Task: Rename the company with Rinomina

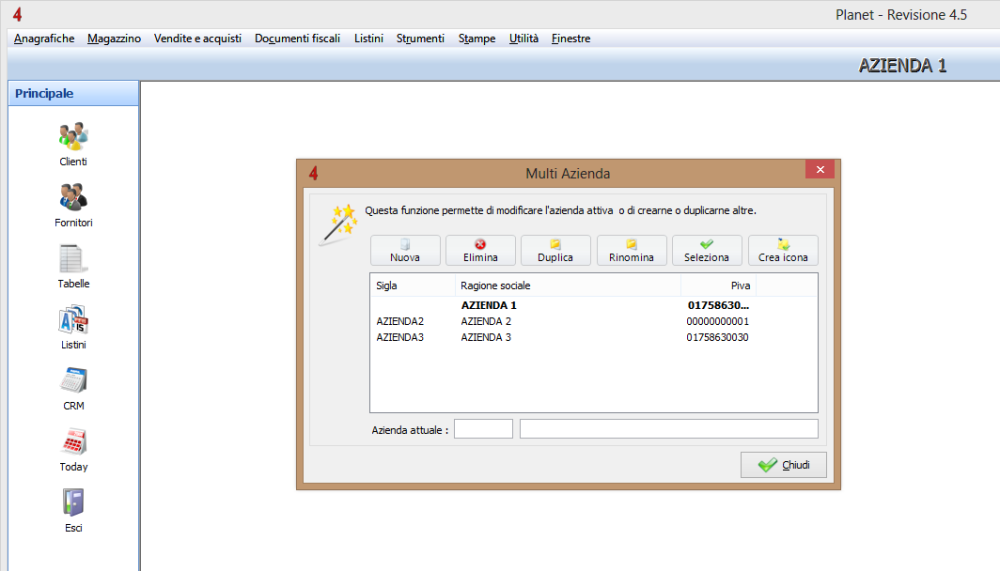Action: pos(631,250)
